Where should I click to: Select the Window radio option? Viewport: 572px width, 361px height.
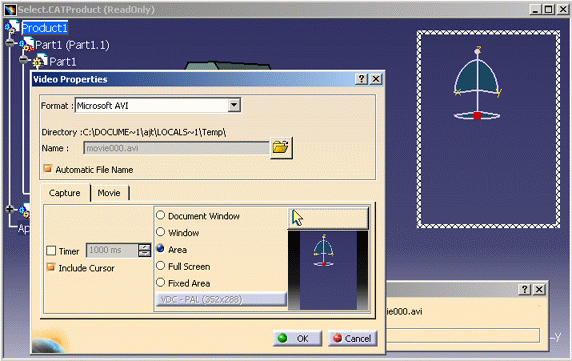[x=161, y=232]
